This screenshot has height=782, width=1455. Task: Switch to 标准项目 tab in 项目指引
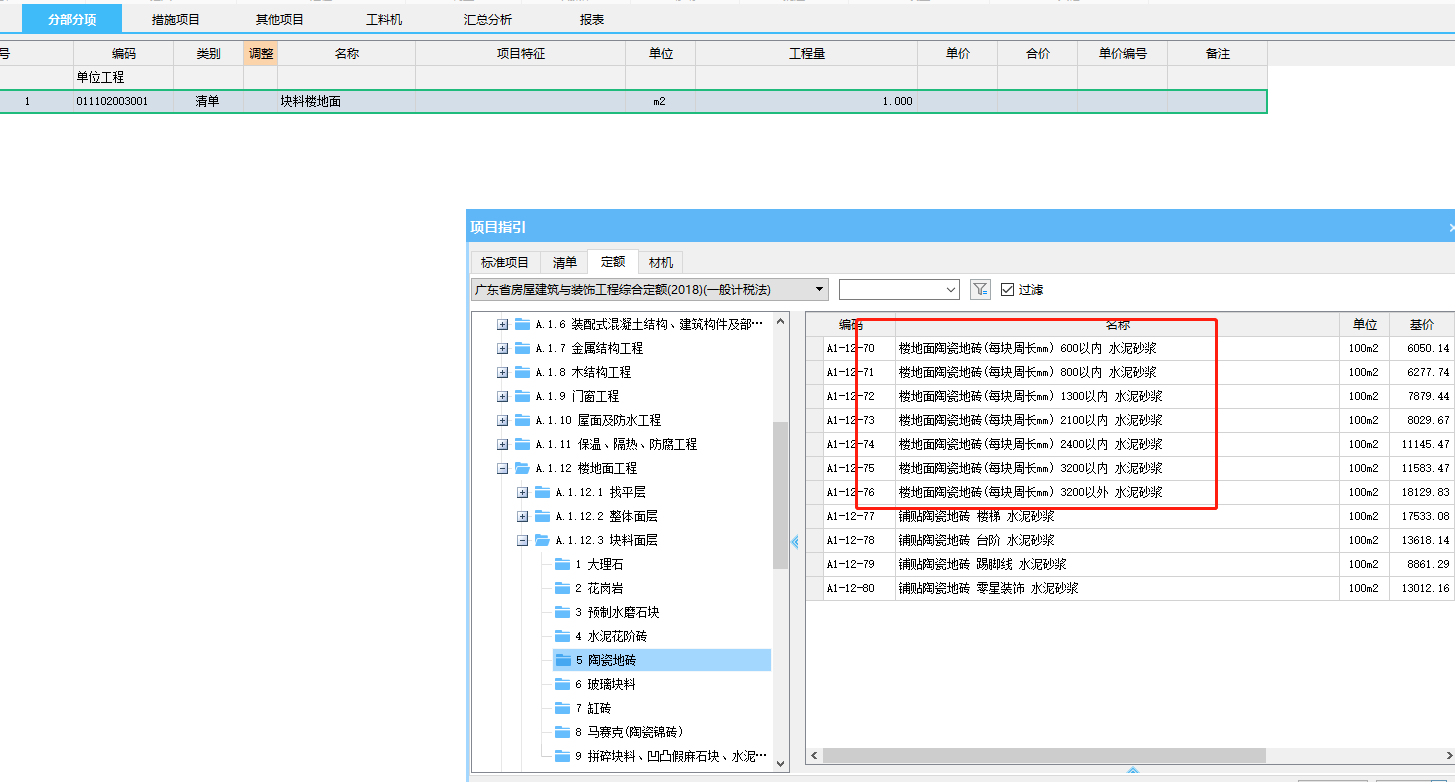point(505,262)
